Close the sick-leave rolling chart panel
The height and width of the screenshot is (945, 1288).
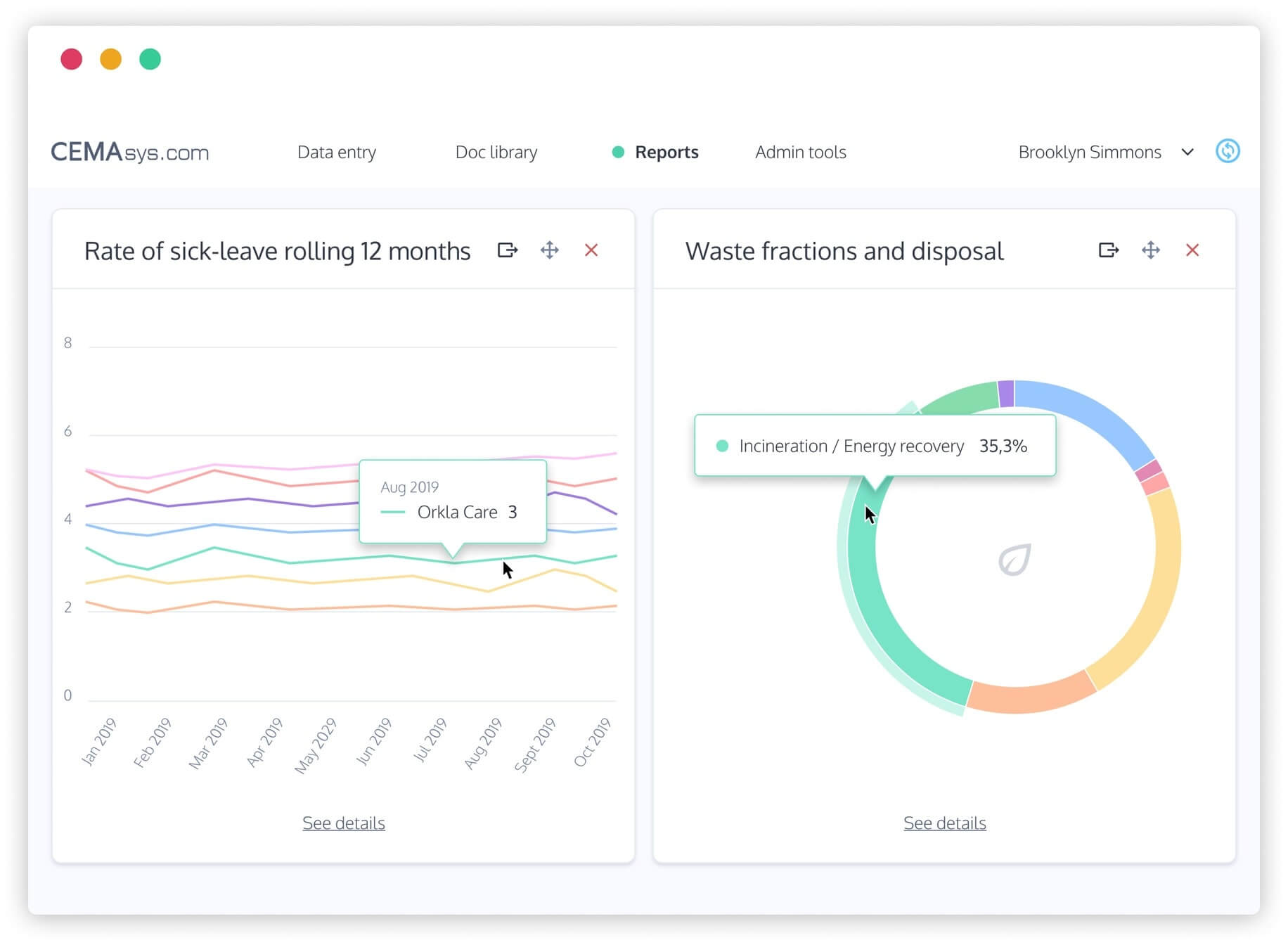[x=591, y=250]
